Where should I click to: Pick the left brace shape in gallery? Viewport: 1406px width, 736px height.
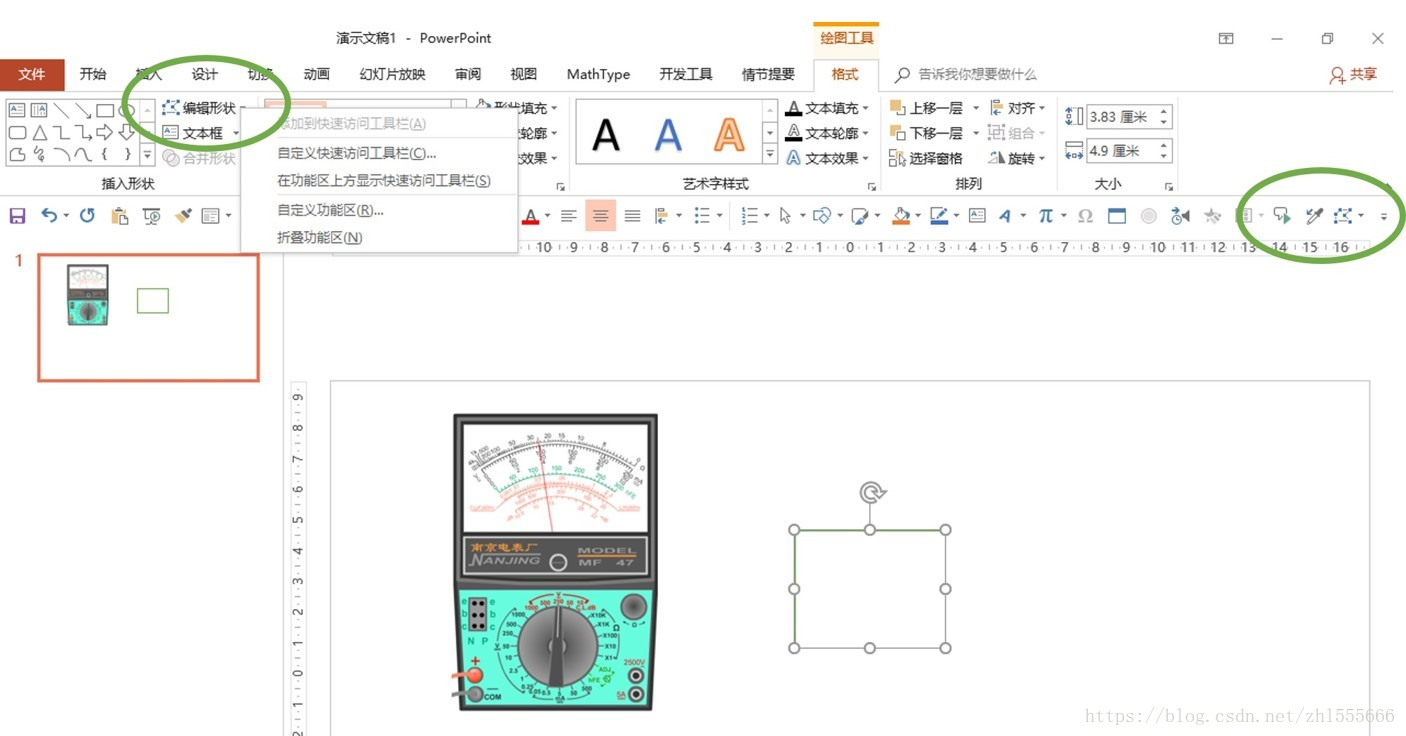click(105, 154)
